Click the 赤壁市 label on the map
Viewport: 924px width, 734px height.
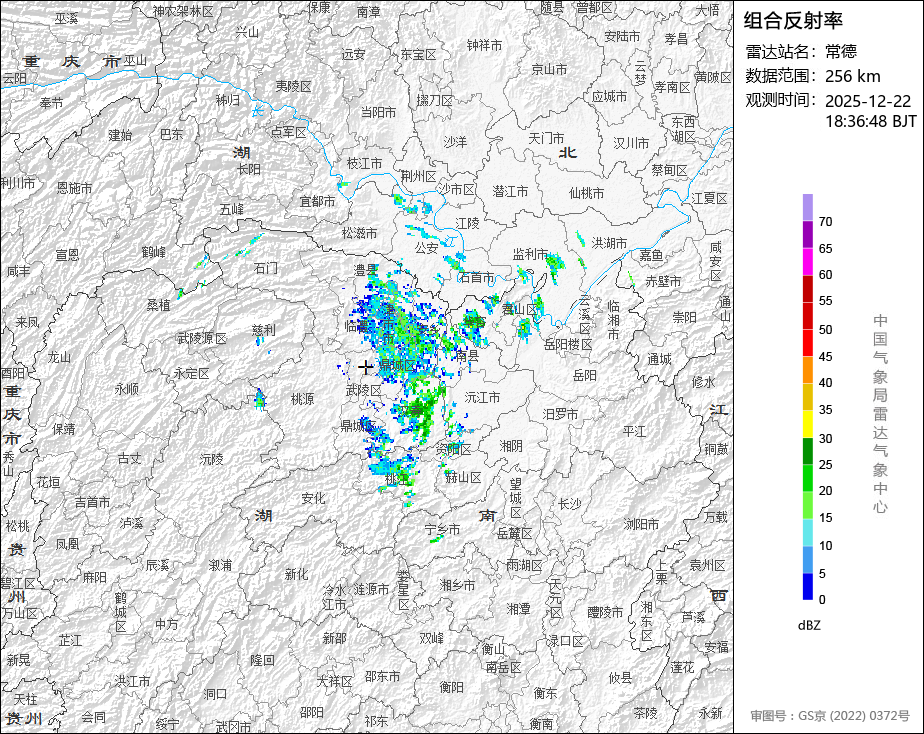point(663,282)
